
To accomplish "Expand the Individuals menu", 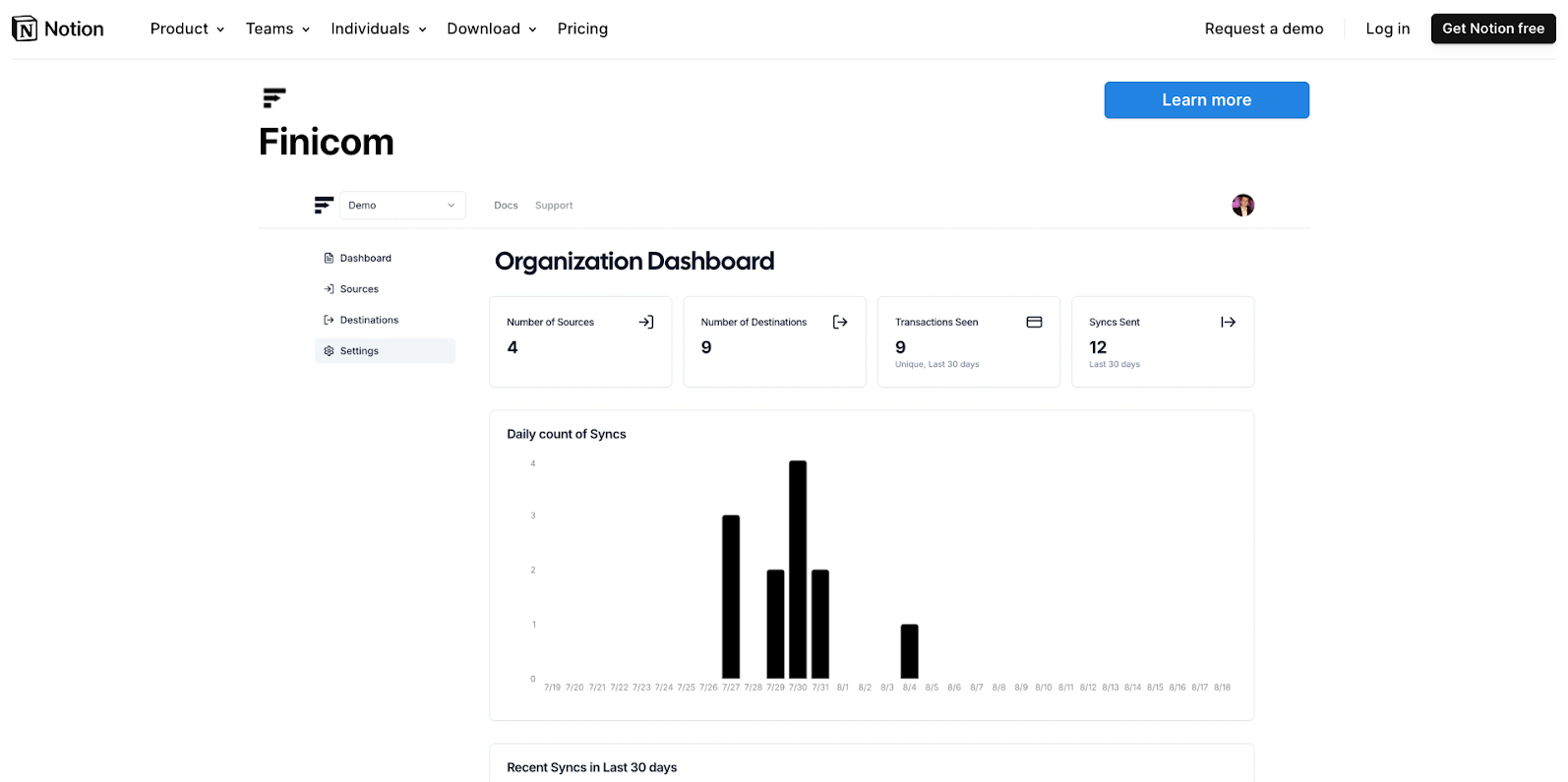I will (x=378, y=29).
